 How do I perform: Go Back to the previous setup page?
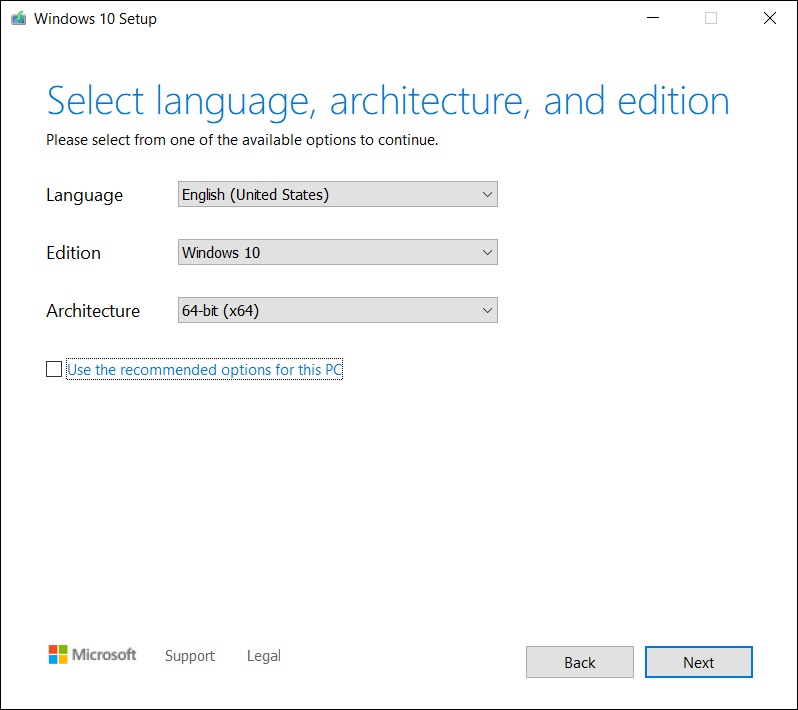click(580, 662)
